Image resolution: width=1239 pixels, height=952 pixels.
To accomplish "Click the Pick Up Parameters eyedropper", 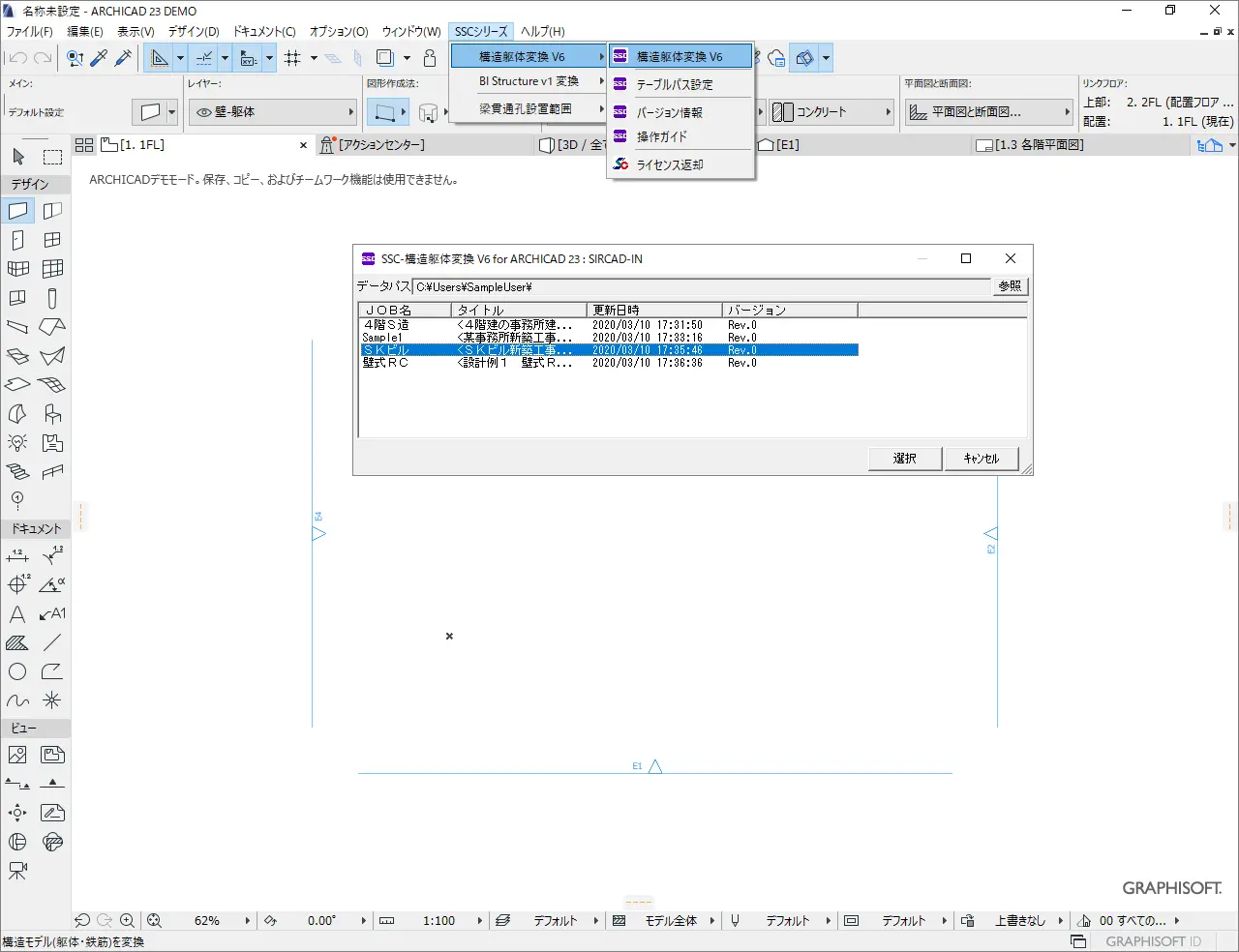I will (x=99, y=58).
